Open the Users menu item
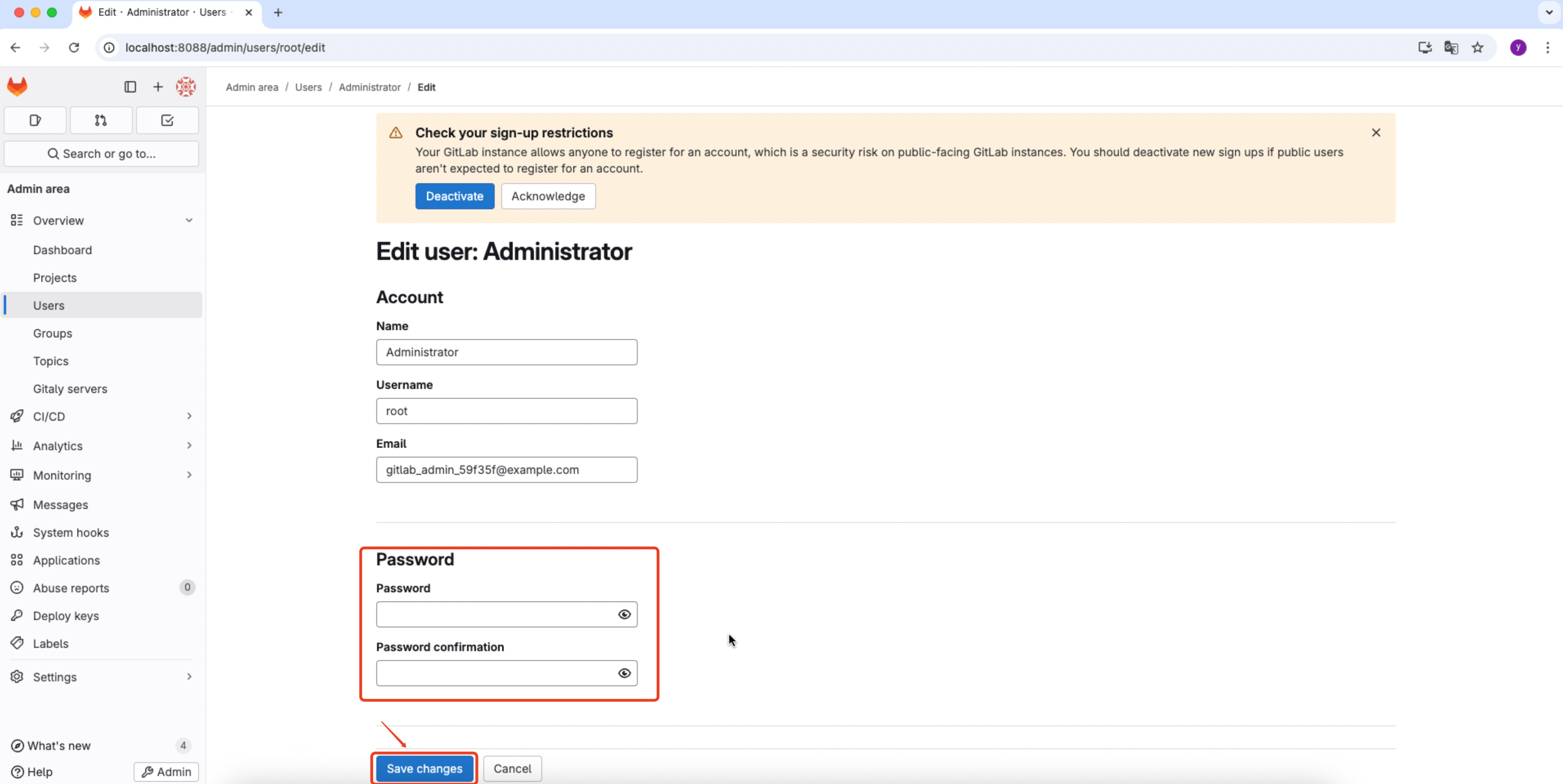Screen dimensions: 1563x784 click(x=49, y=305)
